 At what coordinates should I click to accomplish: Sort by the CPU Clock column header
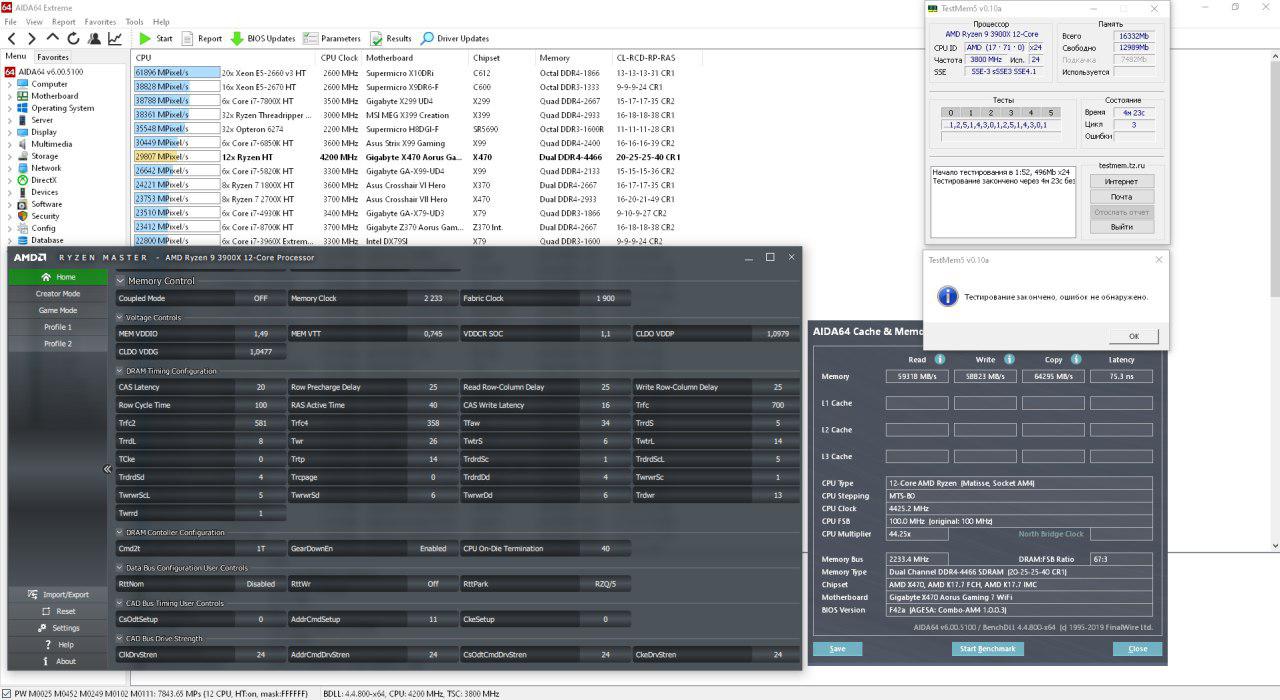(340, 58)
